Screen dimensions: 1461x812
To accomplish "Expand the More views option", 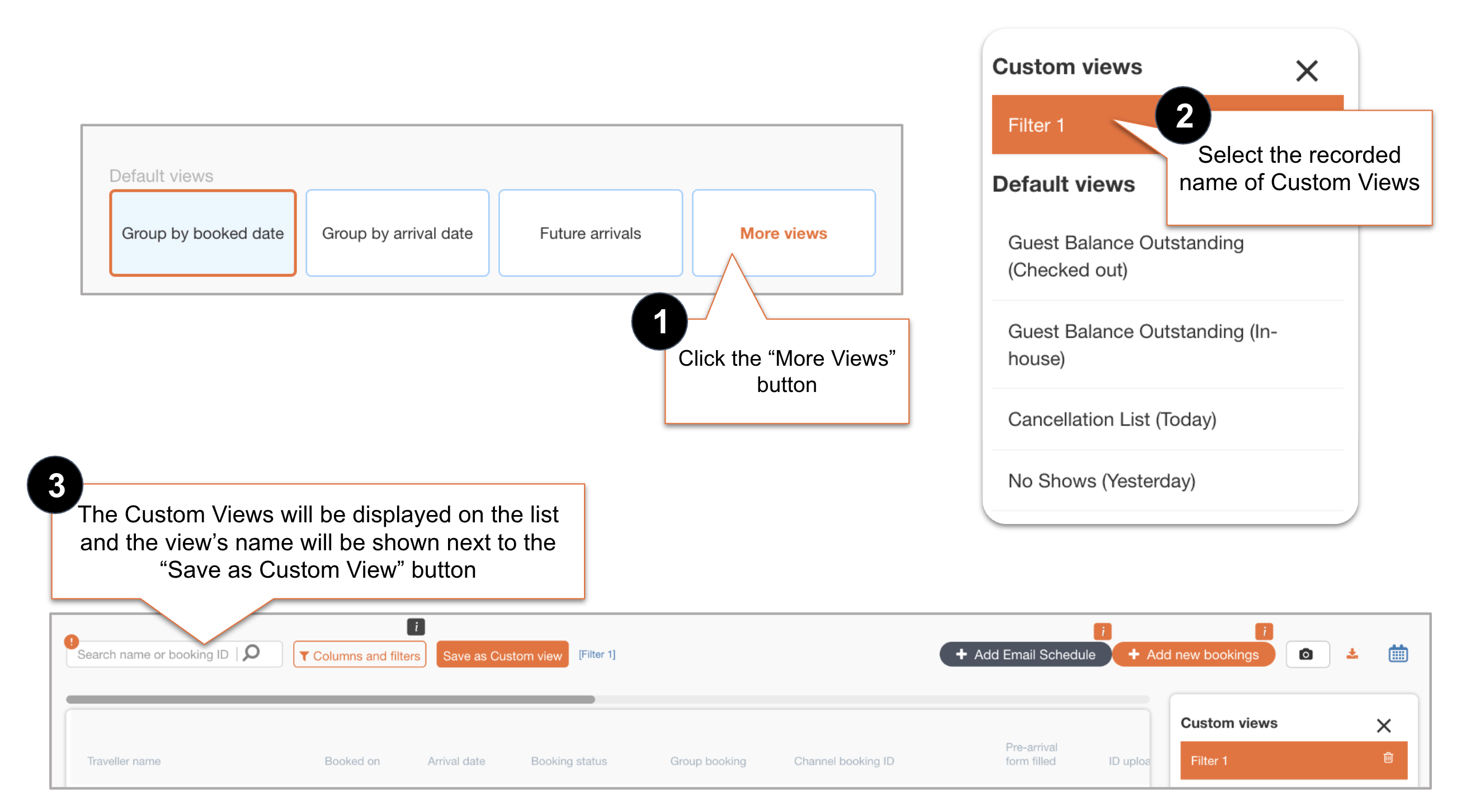I will click(783, 233).
